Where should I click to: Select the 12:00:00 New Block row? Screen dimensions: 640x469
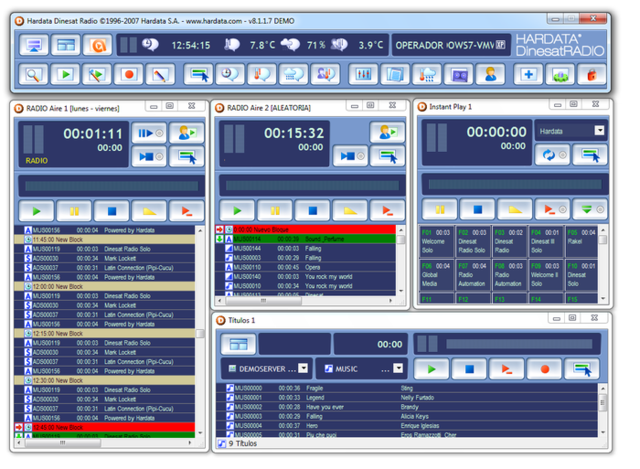pos(104,287)
